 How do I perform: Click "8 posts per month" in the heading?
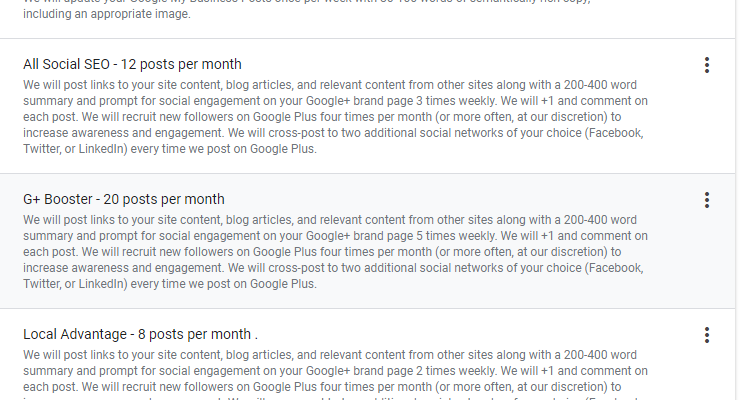click(191, 334)
